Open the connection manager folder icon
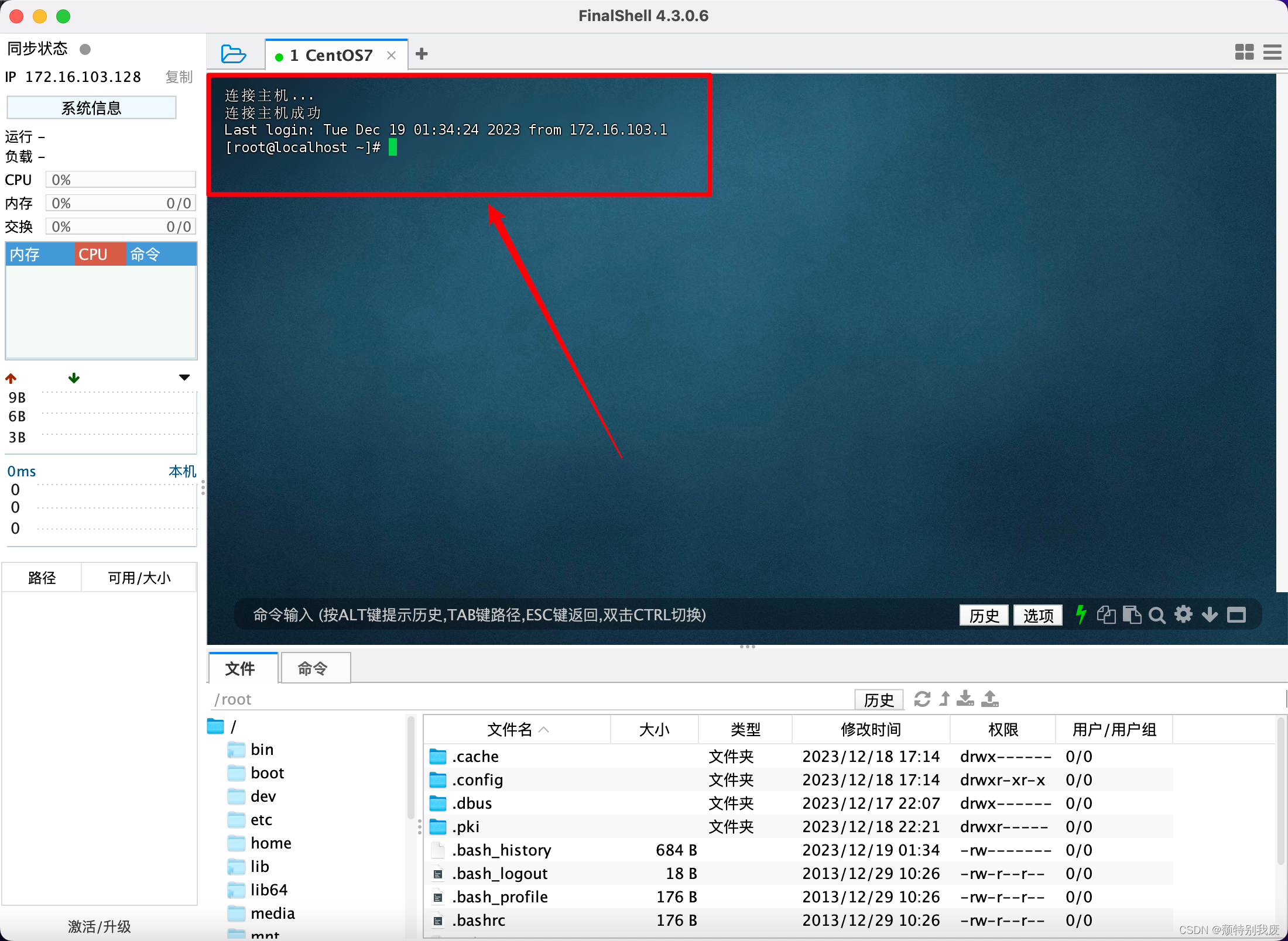 coord(234,53)
